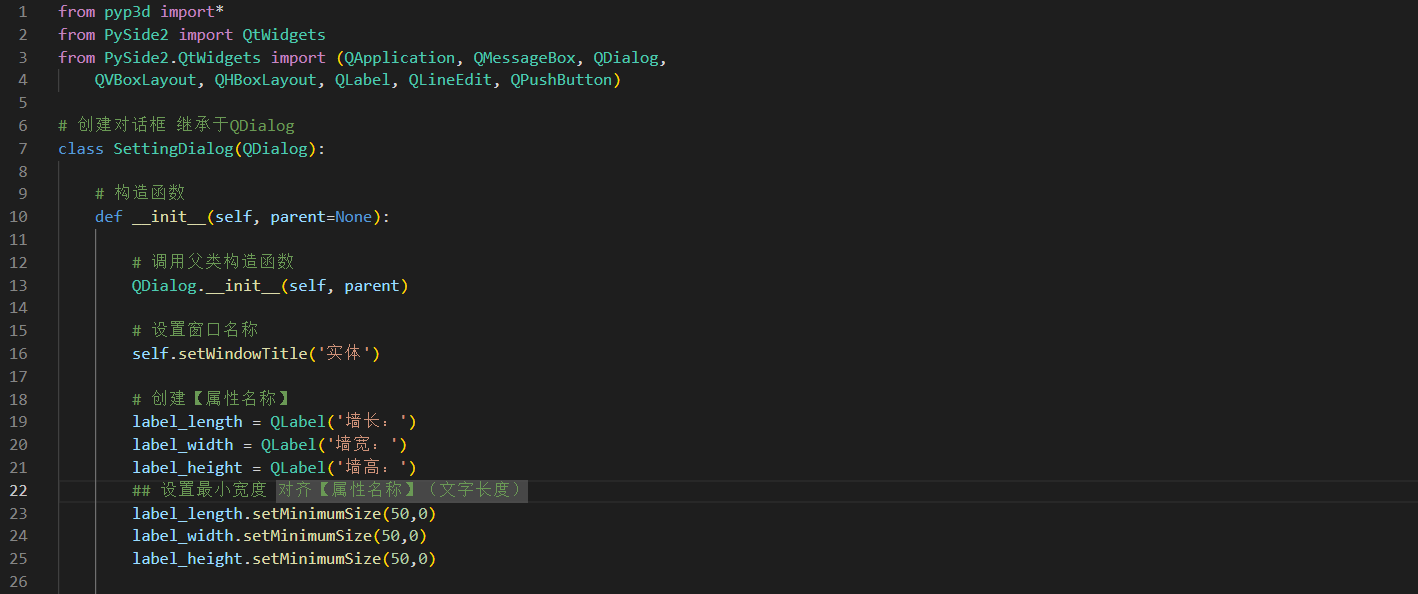
Task: Click the highlighted comment text 对齐【属性名称】
Action: pos(345,490)
